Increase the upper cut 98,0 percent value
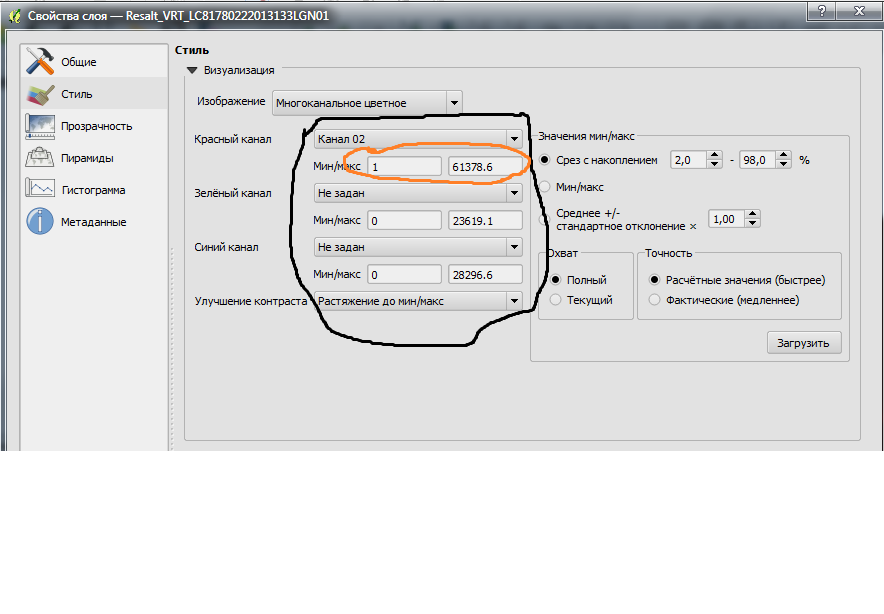The width and height of the screenshot is (884, 614). coord(783,156)
